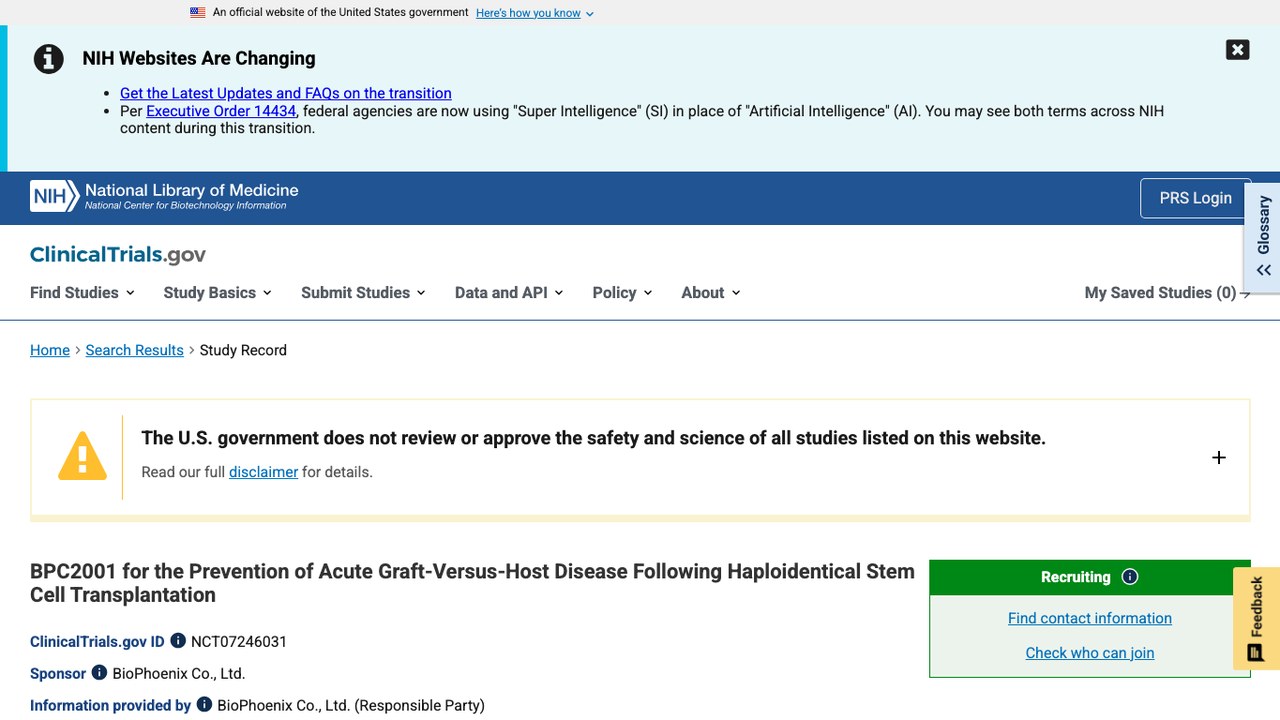
Task: Open the Find Studies menu
Action: [82, 293]
